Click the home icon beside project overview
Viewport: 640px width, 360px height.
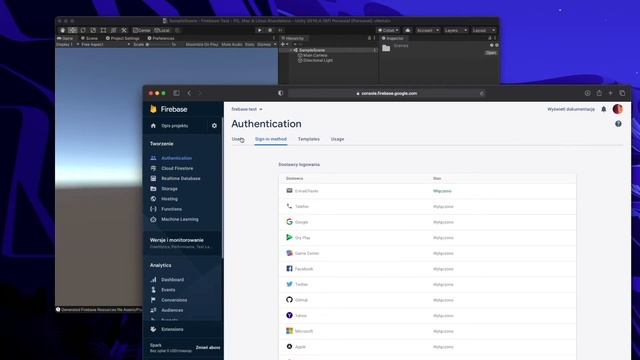(153, 126)
